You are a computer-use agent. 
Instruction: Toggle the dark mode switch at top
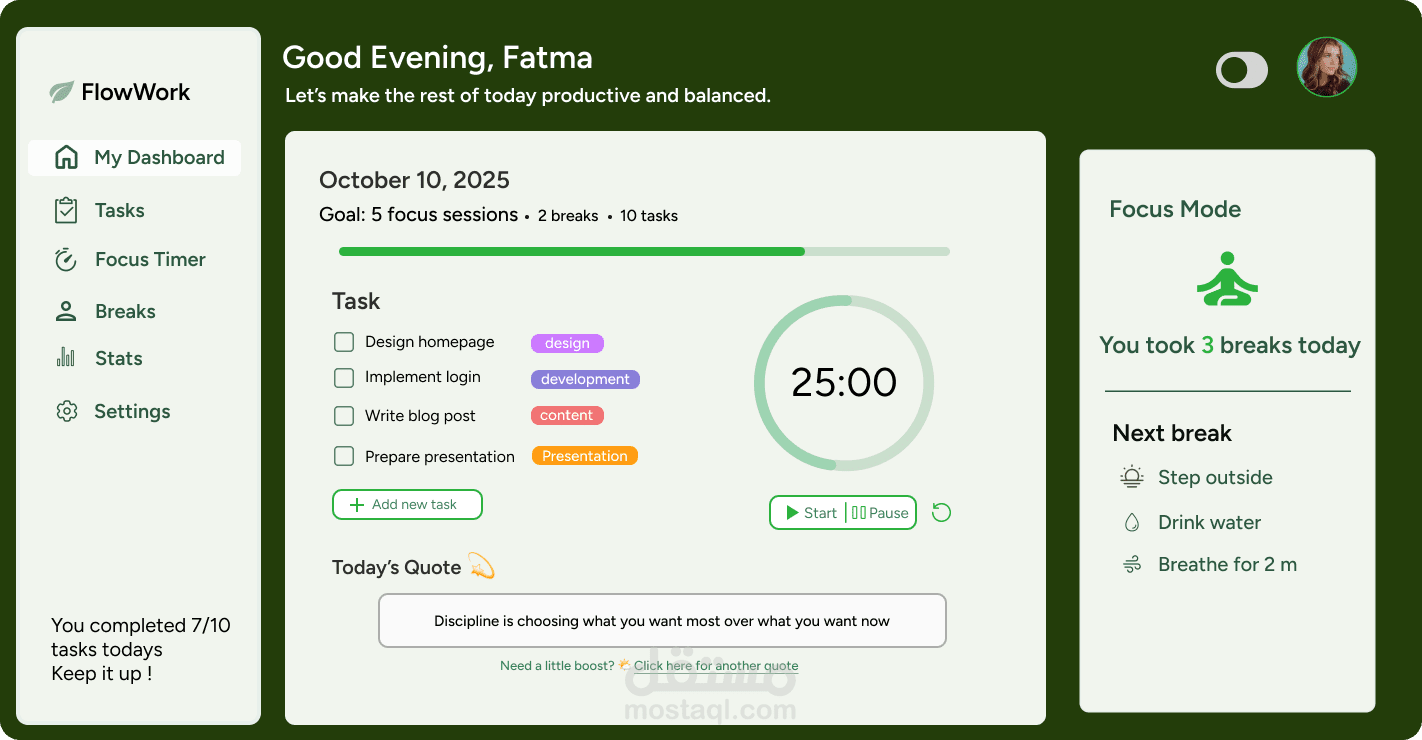[1241, 70]
